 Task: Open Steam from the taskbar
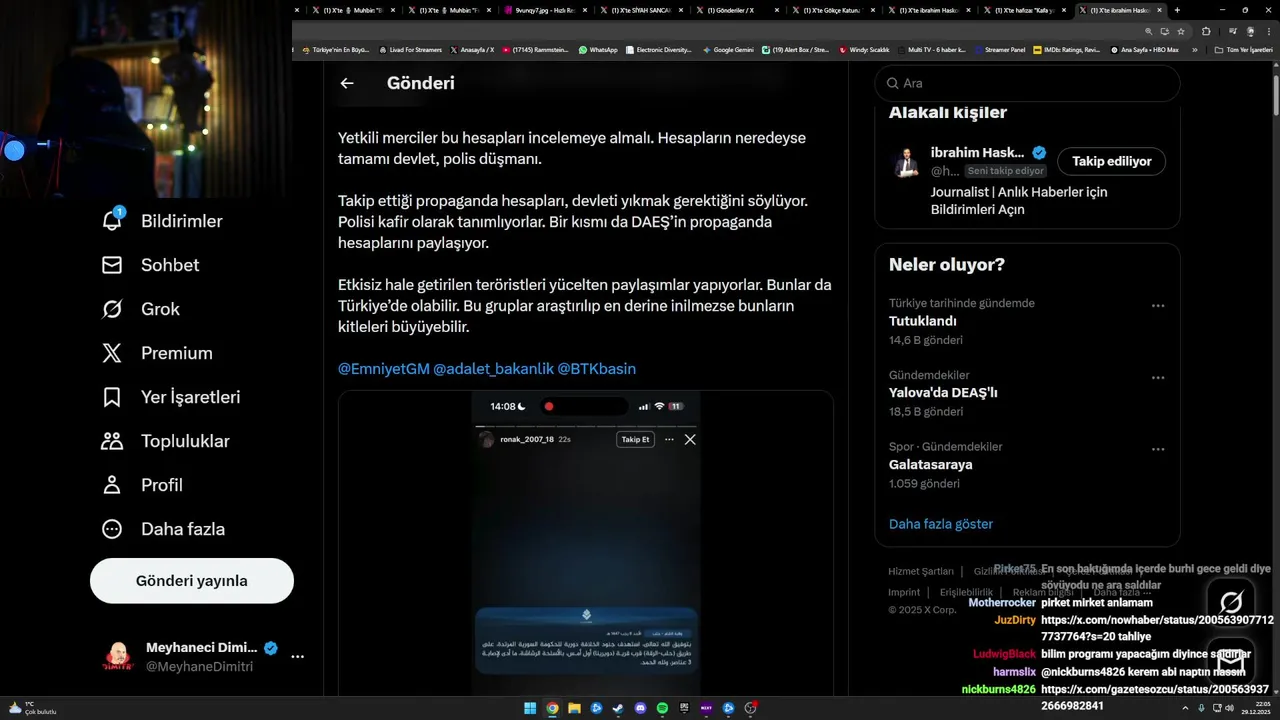pyautogui.click(x=618, y=708)
